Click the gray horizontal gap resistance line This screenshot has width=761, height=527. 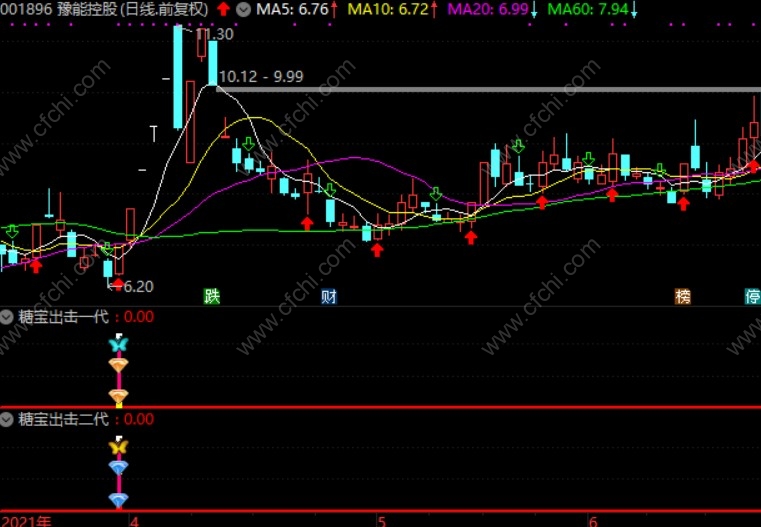point(488,90)
